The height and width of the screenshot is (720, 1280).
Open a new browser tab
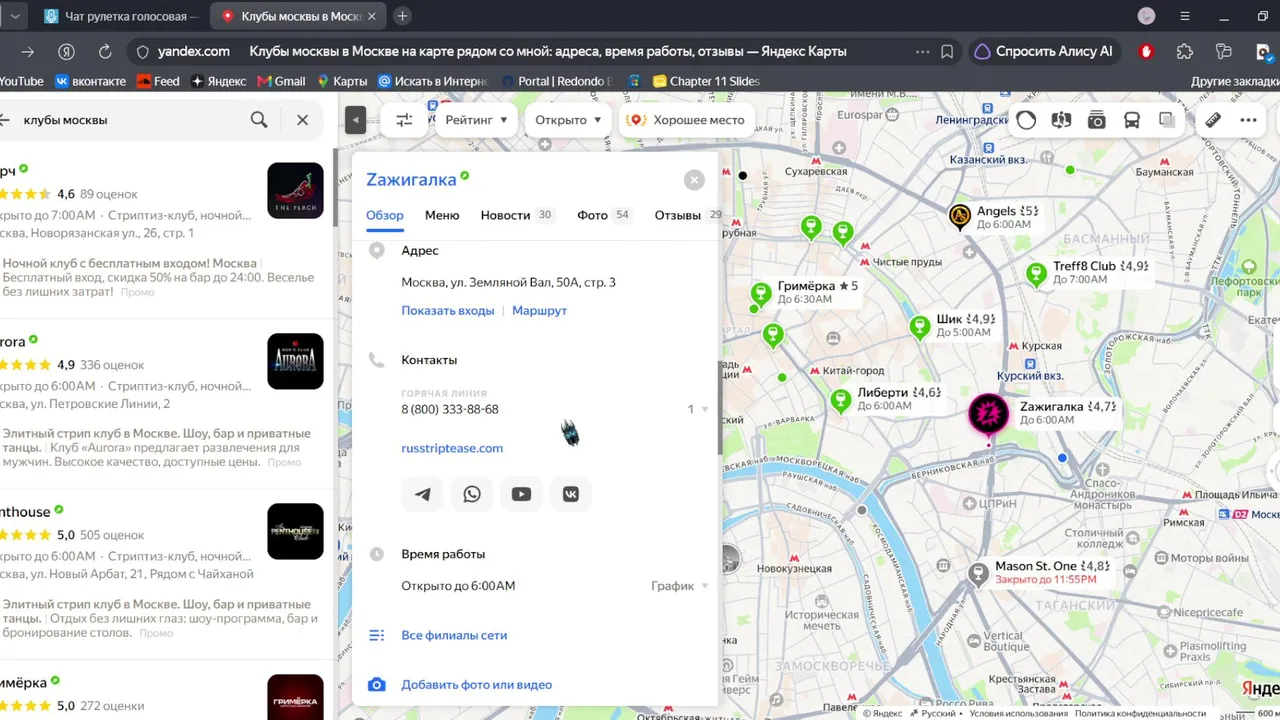tap(402, 16)
